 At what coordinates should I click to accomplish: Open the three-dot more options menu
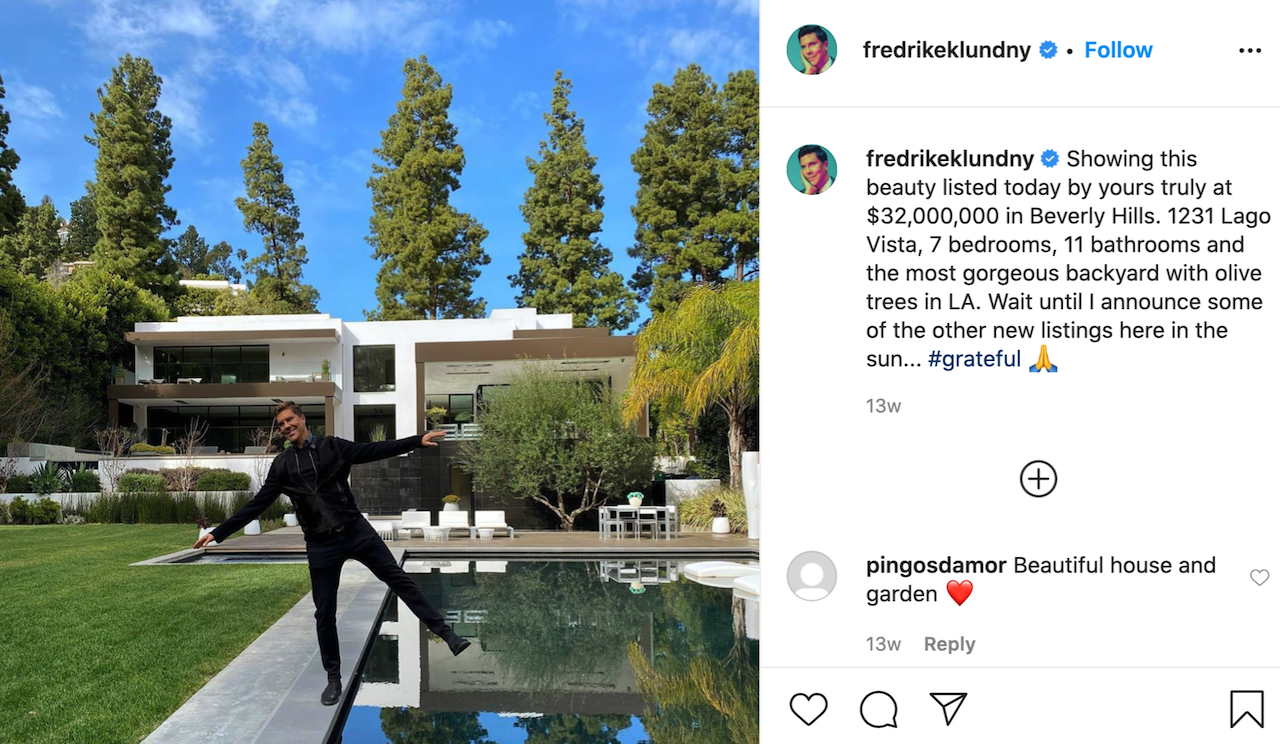1250,50
